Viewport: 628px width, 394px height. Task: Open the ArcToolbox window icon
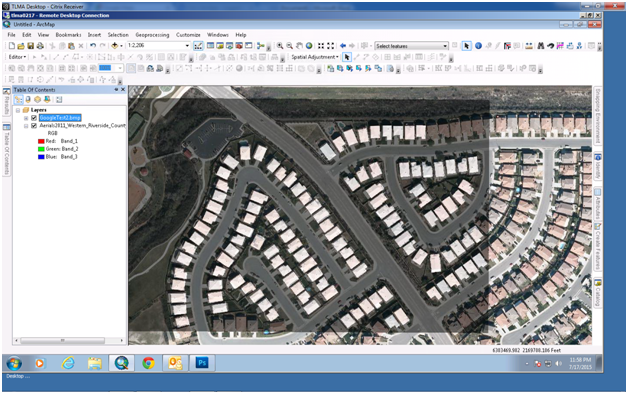coord(239,46)
